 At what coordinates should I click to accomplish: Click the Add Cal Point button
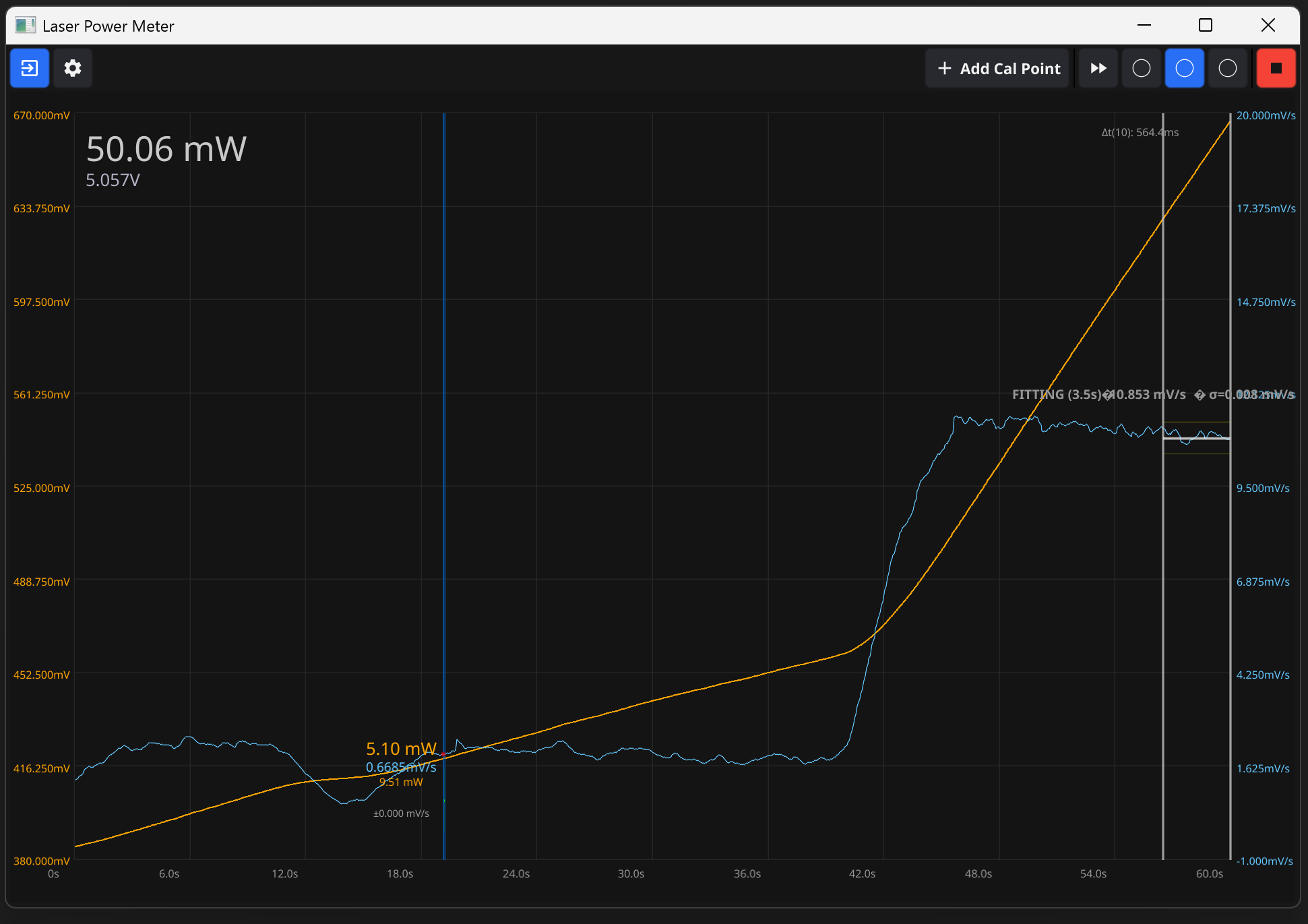997,68
